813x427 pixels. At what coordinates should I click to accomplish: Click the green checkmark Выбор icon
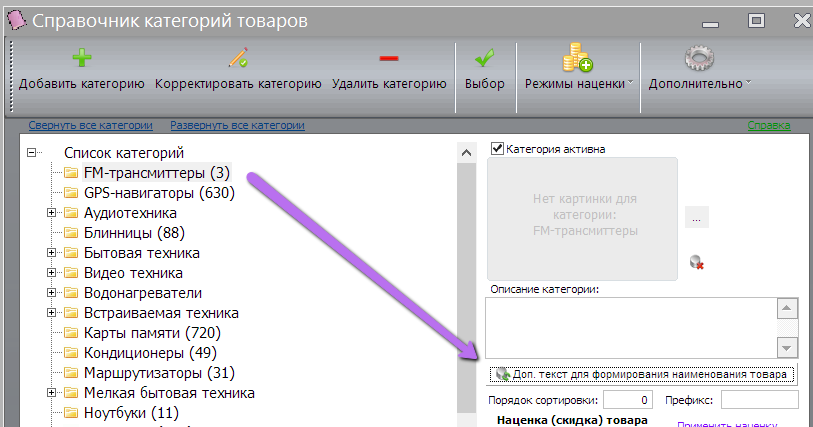[x=484, y=58]
